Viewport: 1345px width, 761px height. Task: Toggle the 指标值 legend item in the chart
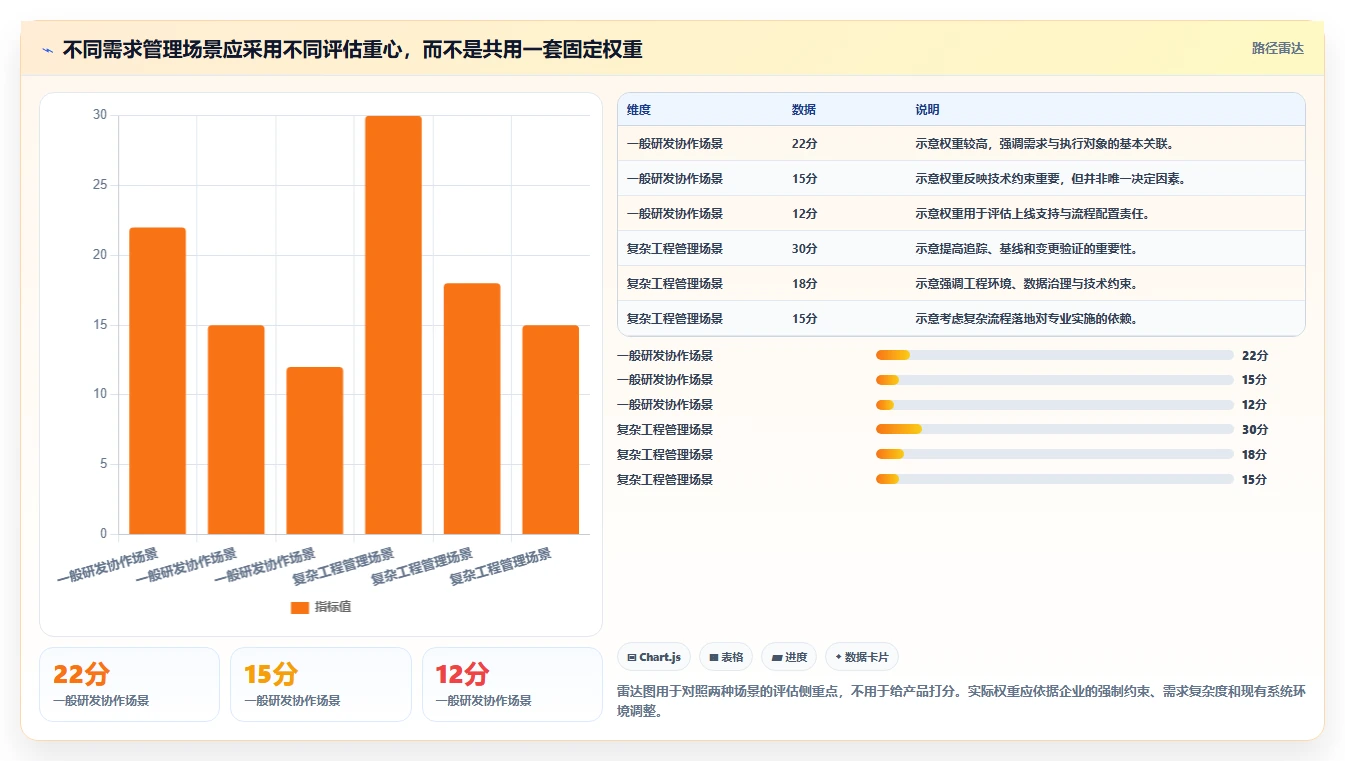pyautogui.click(x=321, y=607)
